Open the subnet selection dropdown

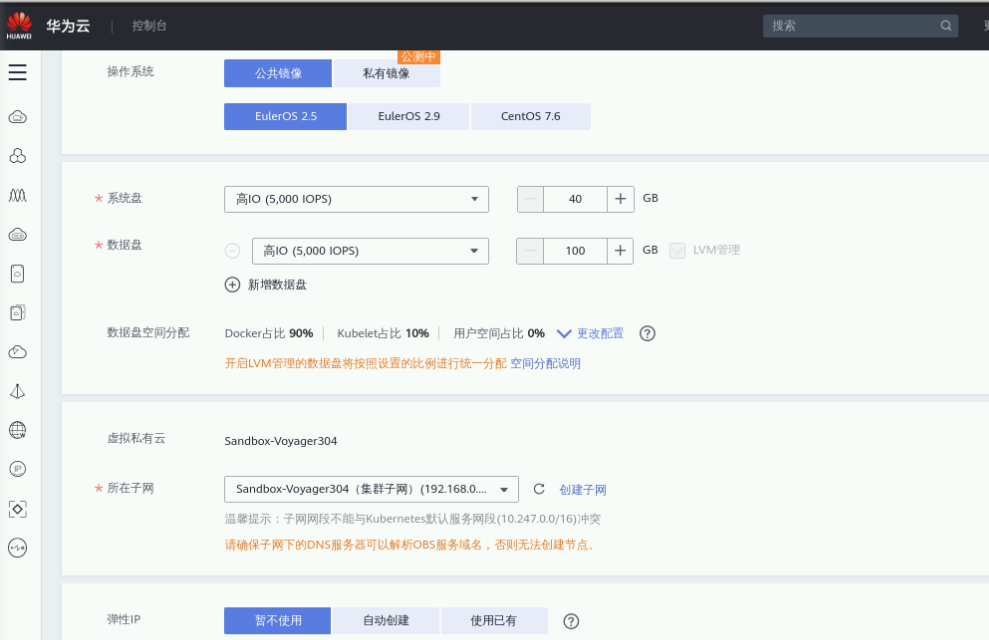click(372, 489)
